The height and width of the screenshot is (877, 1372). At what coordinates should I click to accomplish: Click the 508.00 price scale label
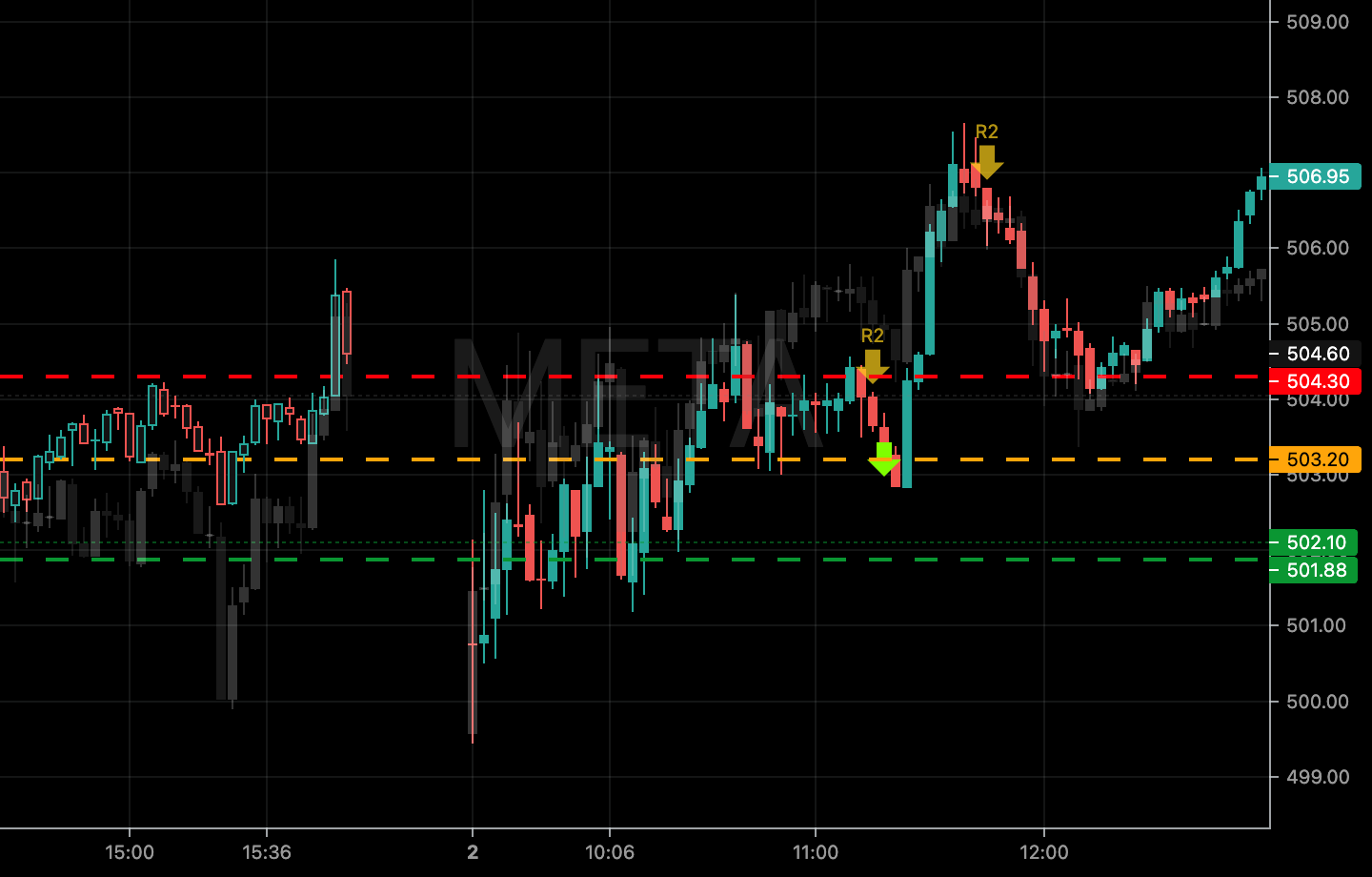pyautogui.click(x=1317, y=97)
